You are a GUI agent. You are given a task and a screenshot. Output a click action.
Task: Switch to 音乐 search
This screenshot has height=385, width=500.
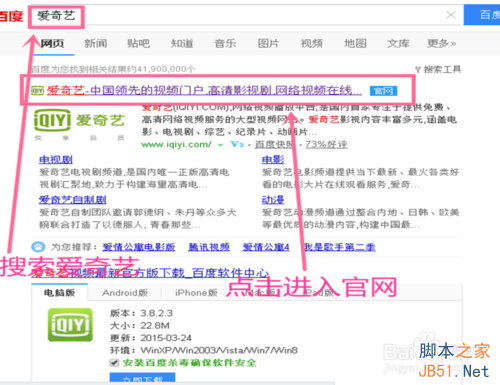[x=225, y=43]
